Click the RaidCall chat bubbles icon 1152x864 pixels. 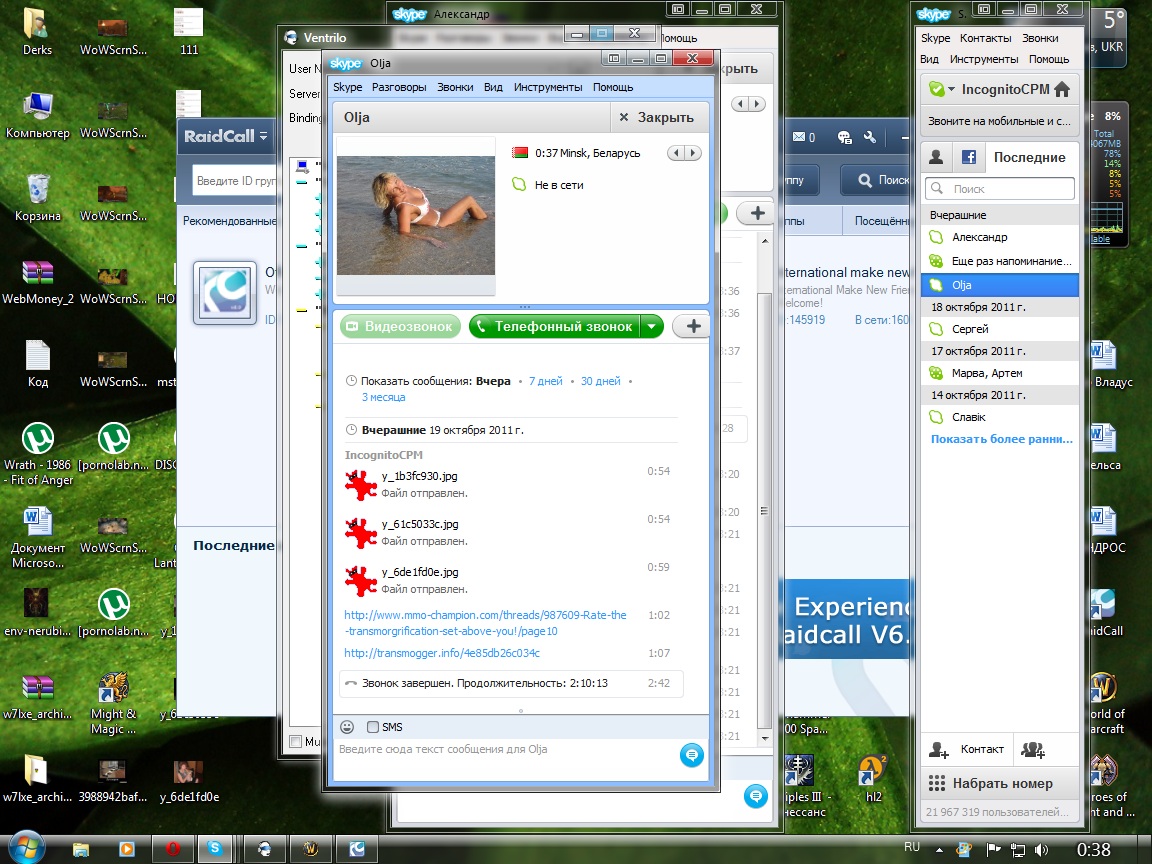[x=844, y=137]
